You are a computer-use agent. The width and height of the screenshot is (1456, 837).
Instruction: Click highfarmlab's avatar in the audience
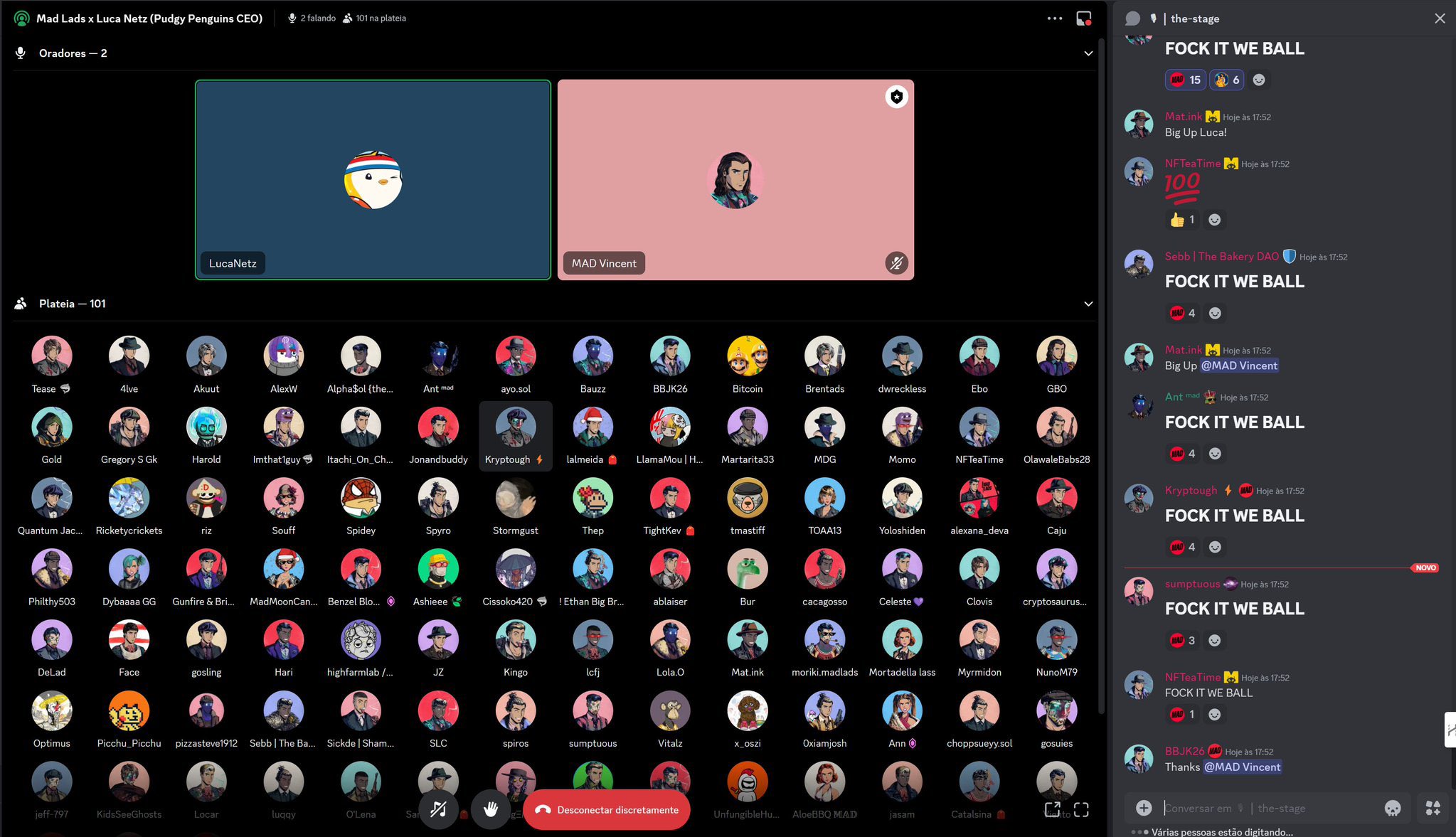point(361,639)
